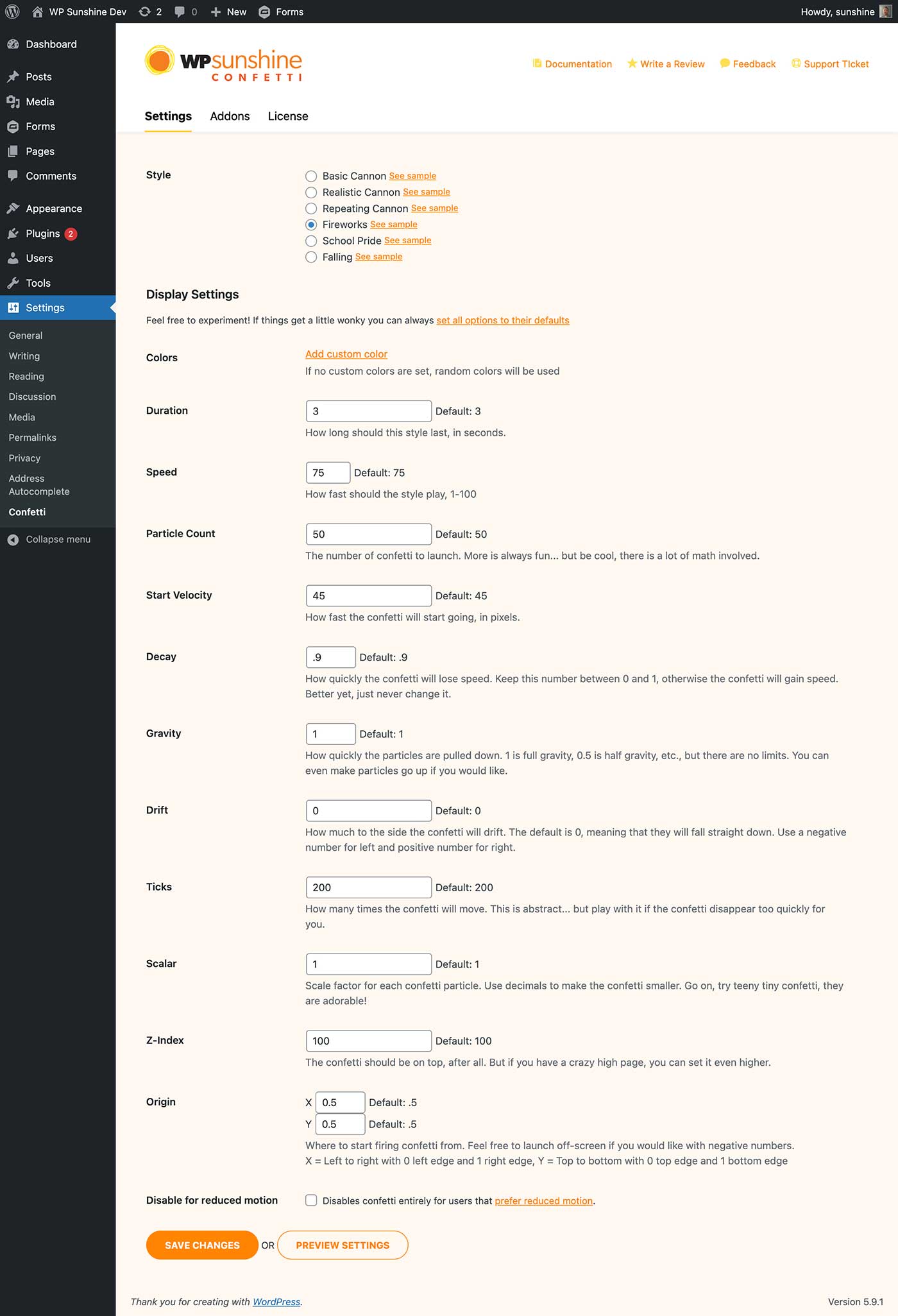This screenshot has width=898, height=1316.
Task: Click the Scalar input field
Action: point(369,964)
